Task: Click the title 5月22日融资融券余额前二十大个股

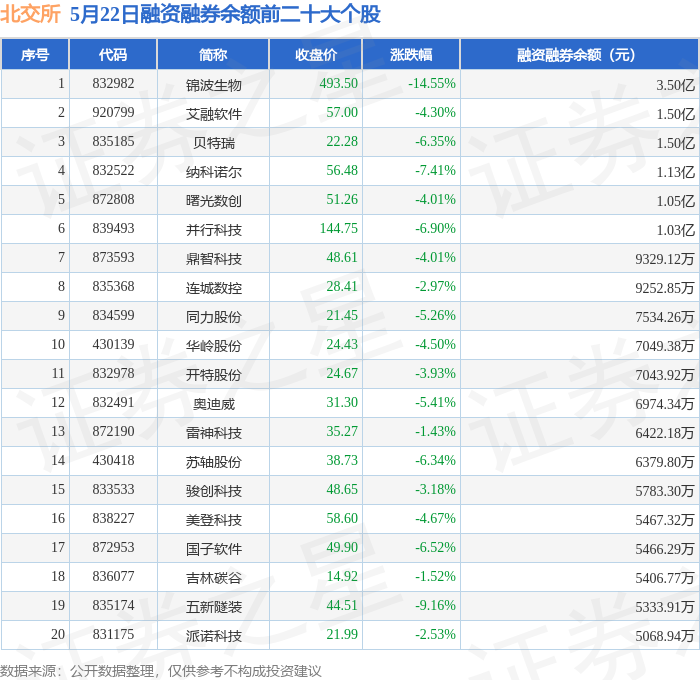Action: click(225, 14)
